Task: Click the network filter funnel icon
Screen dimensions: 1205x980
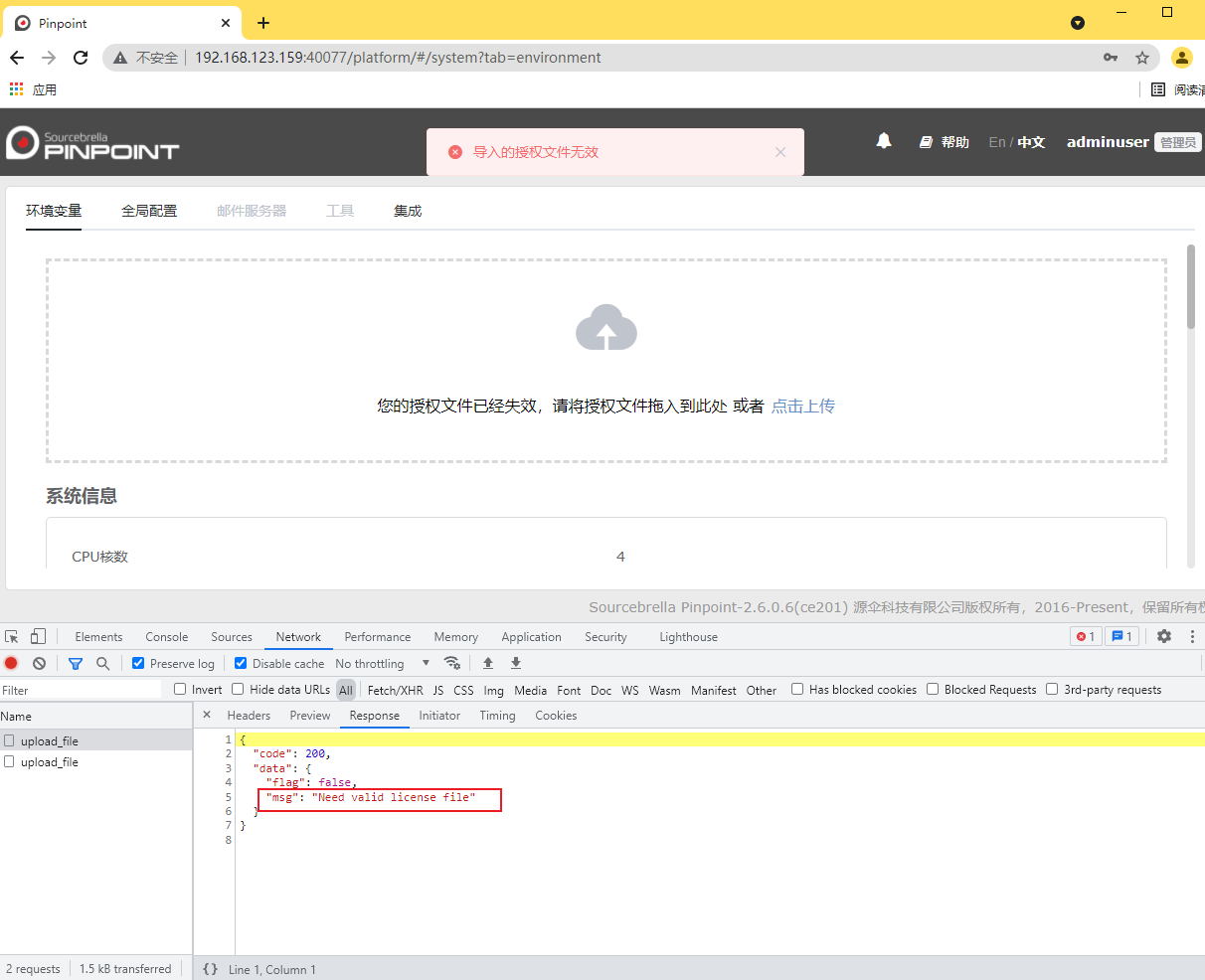Action: coord(75,663)
